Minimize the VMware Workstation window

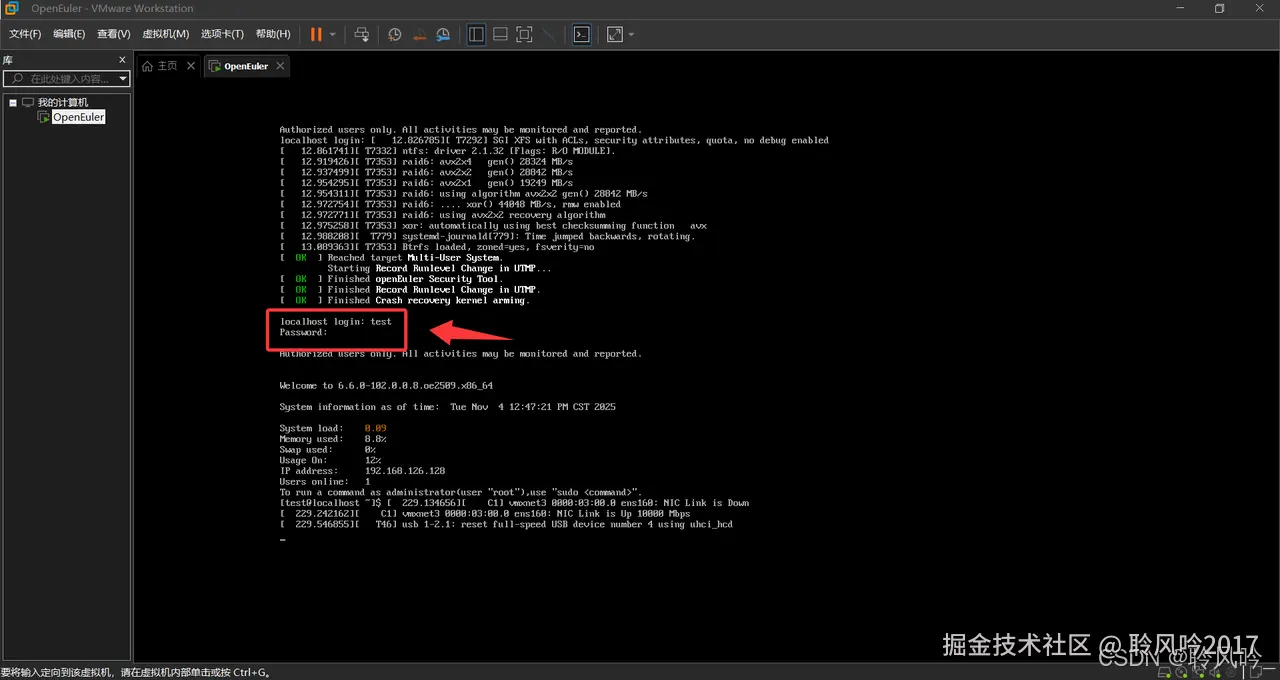[x=1182, y=8]
